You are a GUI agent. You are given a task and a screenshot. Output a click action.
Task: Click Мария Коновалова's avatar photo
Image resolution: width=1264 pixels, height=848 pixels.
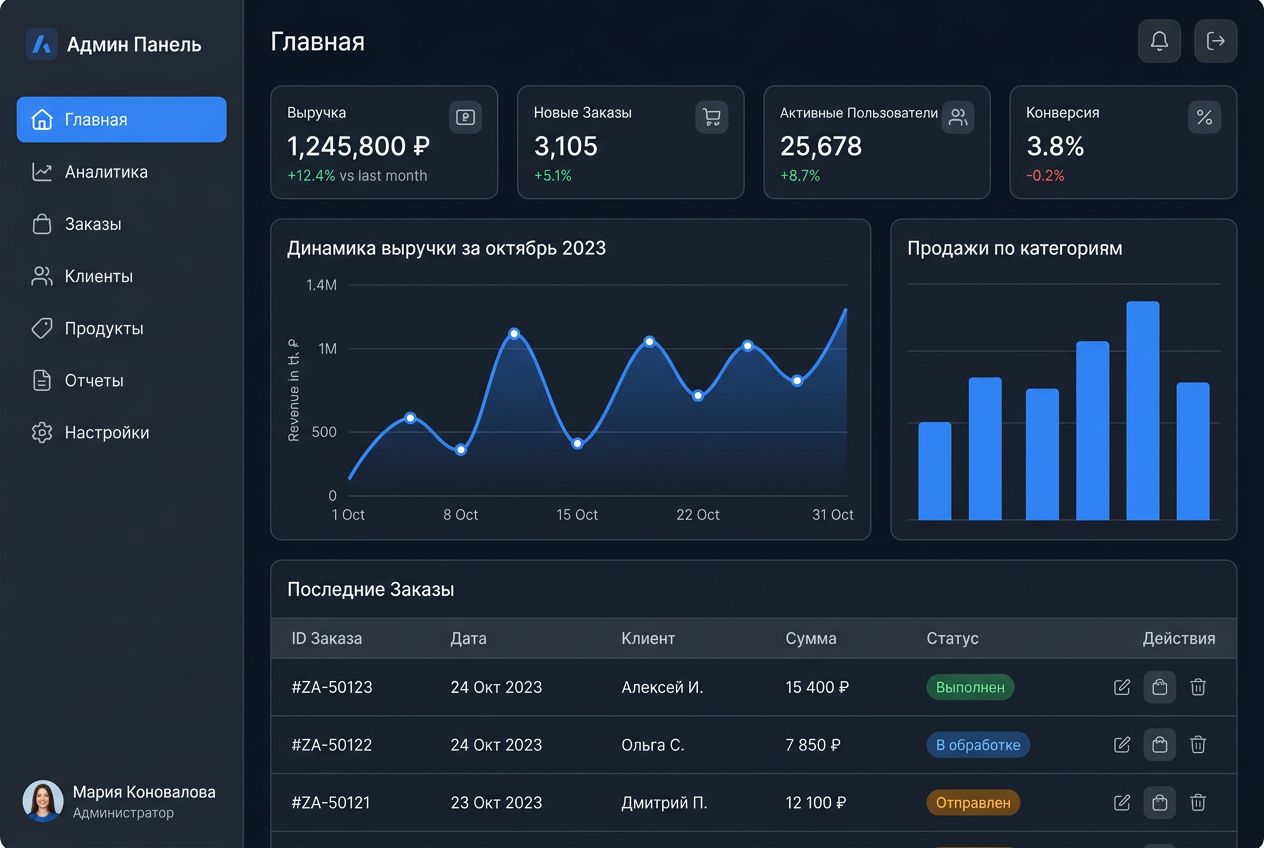coord(43,801)
